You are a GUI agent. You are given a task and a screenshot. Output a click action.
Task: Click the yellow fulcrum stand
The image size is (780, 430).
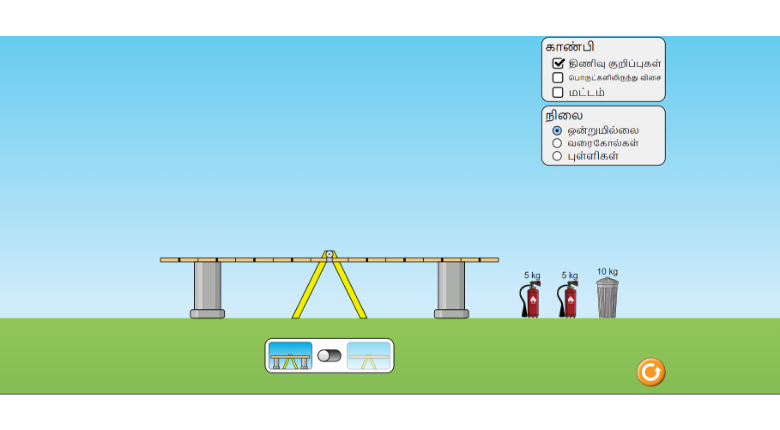329,290
